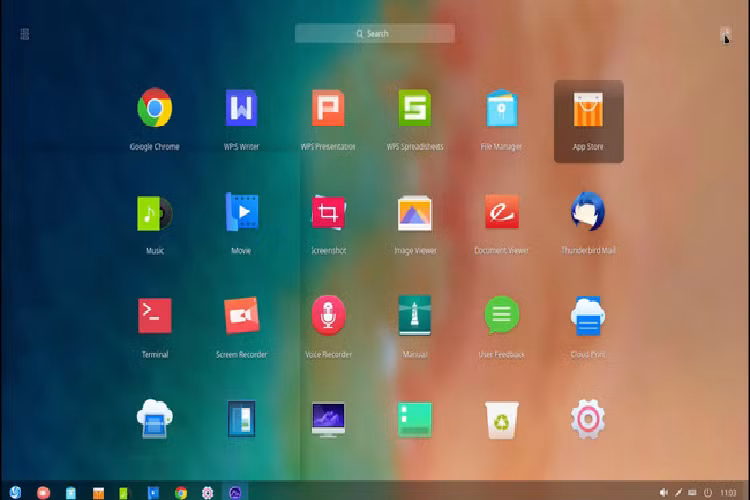Screen dimensions: 750x500
Task: Open the monitor icon with purple graph
Action: point(328,419)
